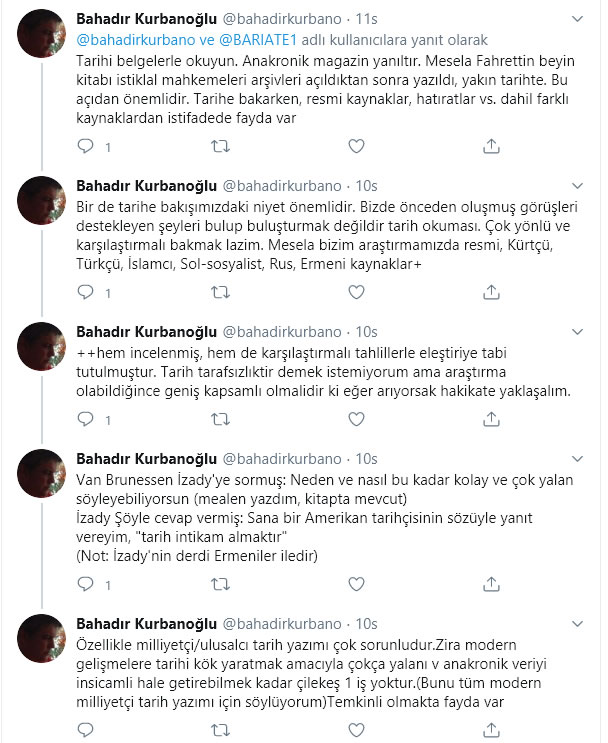Like the 'Tarihi belgelerle okuyun' tweet
Image resolution: width=608 pixels, height=743 pixels.
click(356, 146)
